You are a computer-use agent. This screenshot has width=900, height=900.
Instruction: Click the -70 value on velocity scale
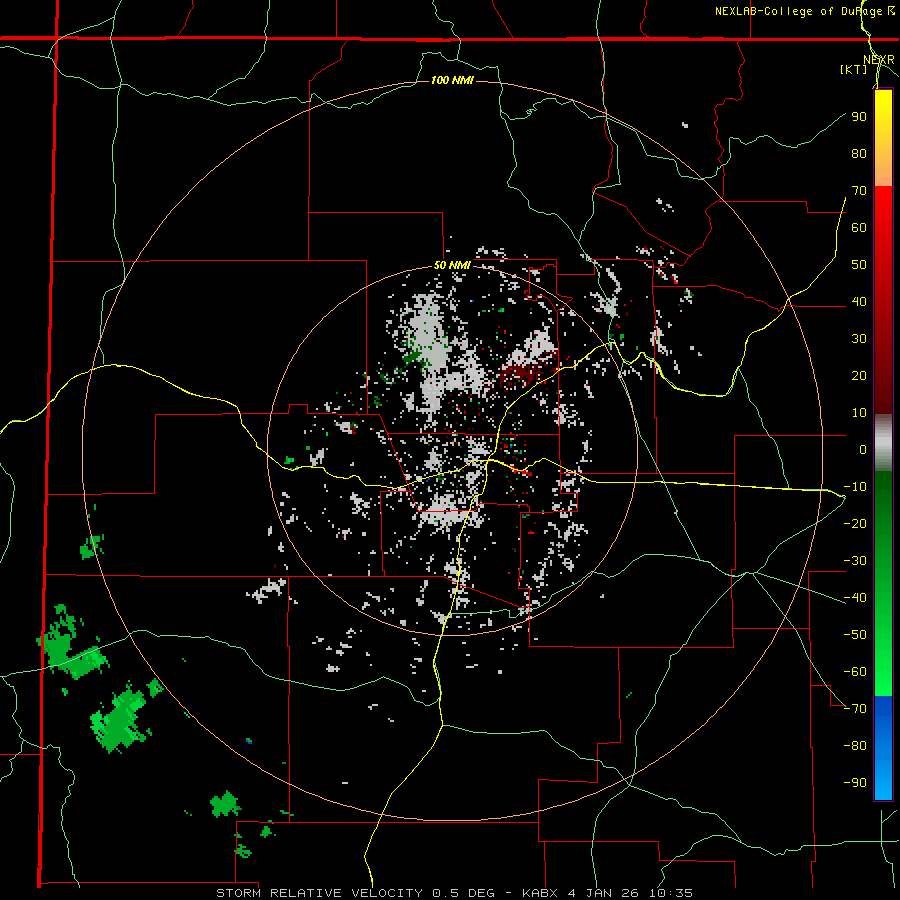[x=855, y=708]
